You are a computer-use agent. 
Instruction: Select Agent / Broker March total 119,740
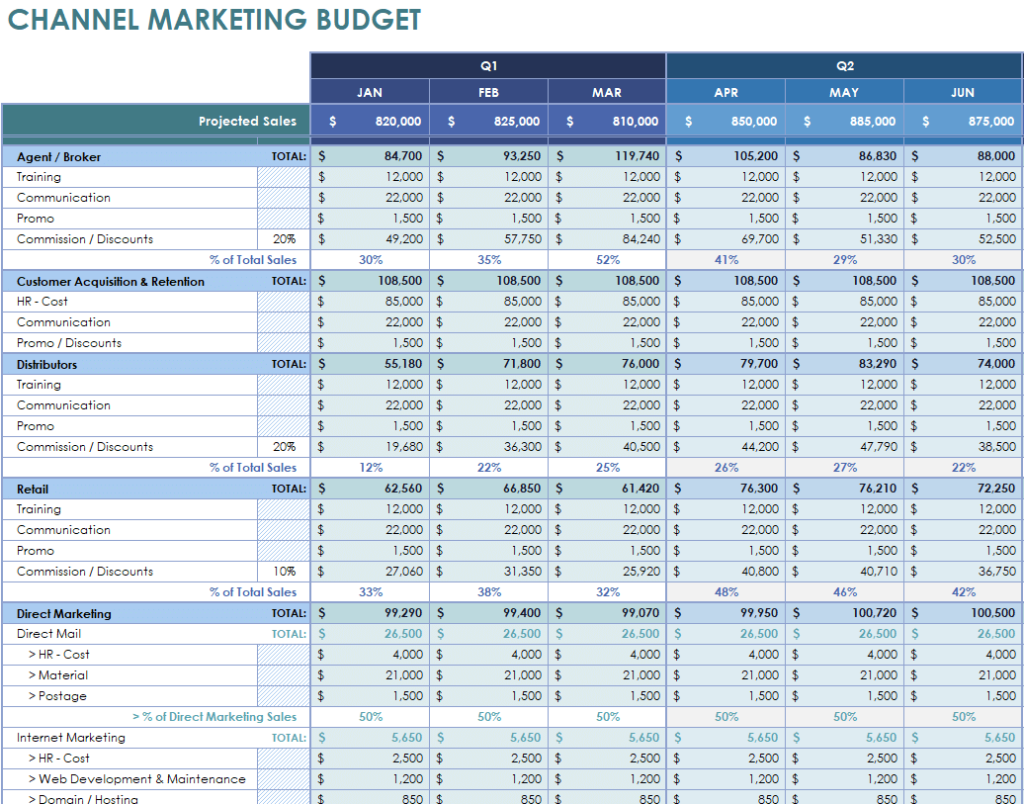(607, 156)
